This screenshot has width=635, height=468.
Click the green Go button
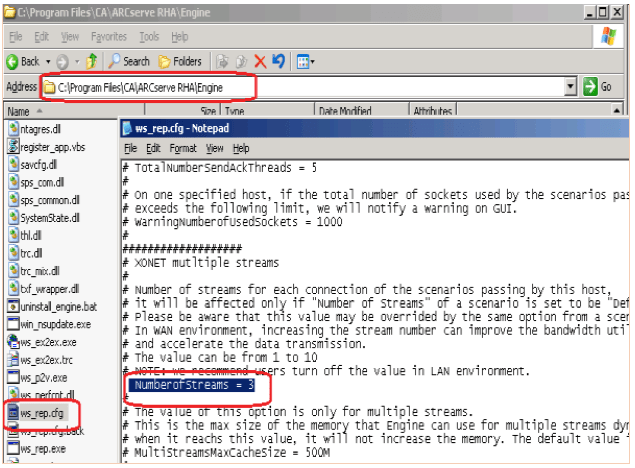tap(597, 87)
